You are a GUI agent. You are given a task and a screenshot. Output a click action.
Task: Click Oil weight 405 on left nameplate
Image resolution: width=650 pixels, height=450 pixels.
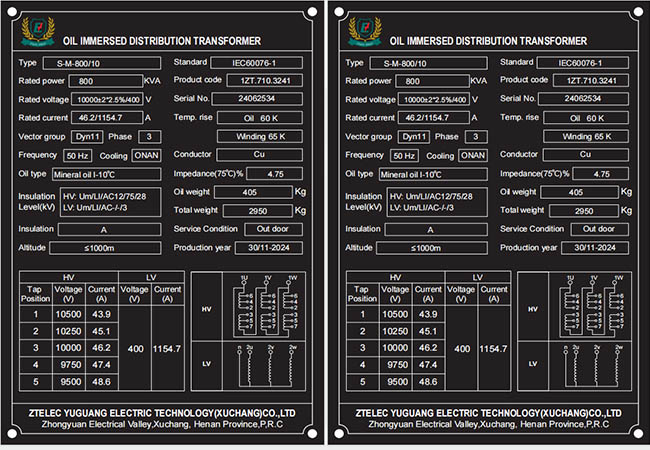[x=253, y=192]
